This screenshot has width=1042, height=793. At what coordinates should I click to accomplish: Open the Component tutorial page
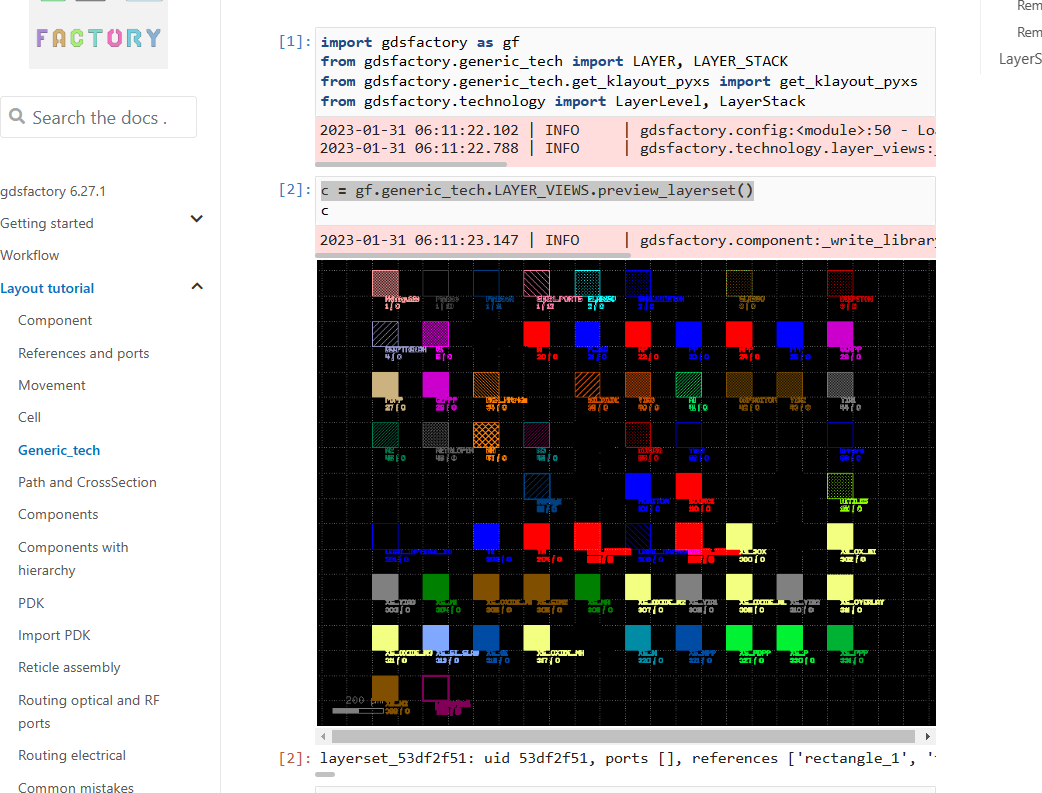tap(55, 320)
